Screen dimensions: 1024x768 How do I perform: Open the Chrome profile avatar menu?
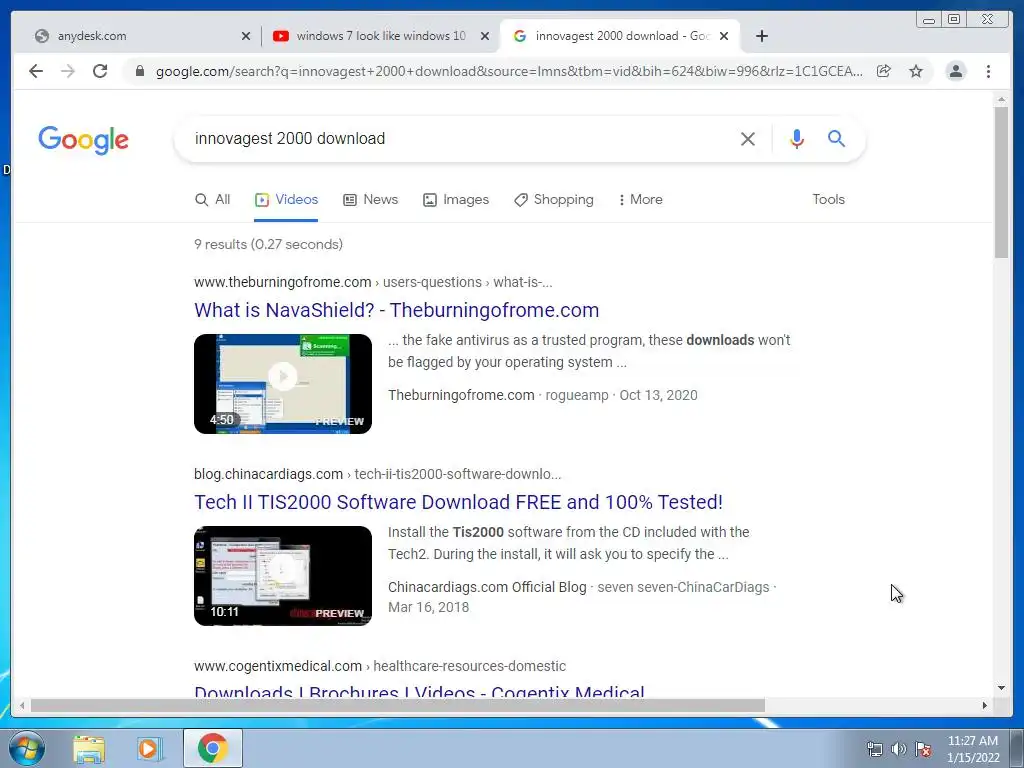pyautogui.click(x=955, y=71)
